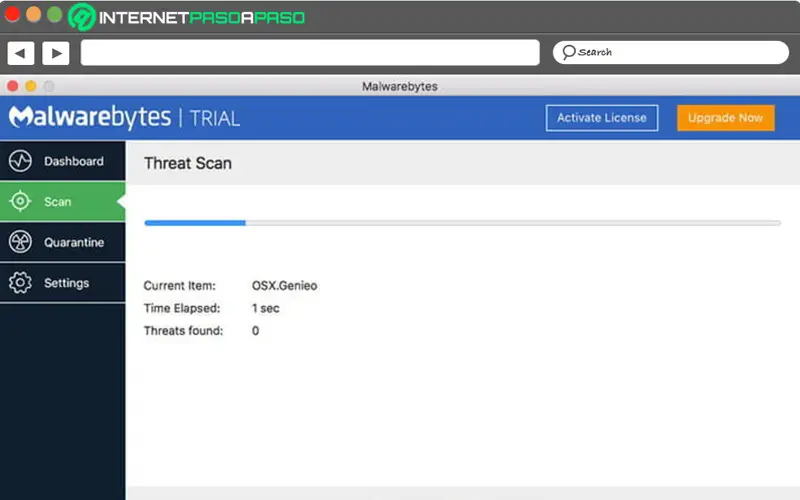Click the forward arrow browser button
800x500 pixels.
56,53
